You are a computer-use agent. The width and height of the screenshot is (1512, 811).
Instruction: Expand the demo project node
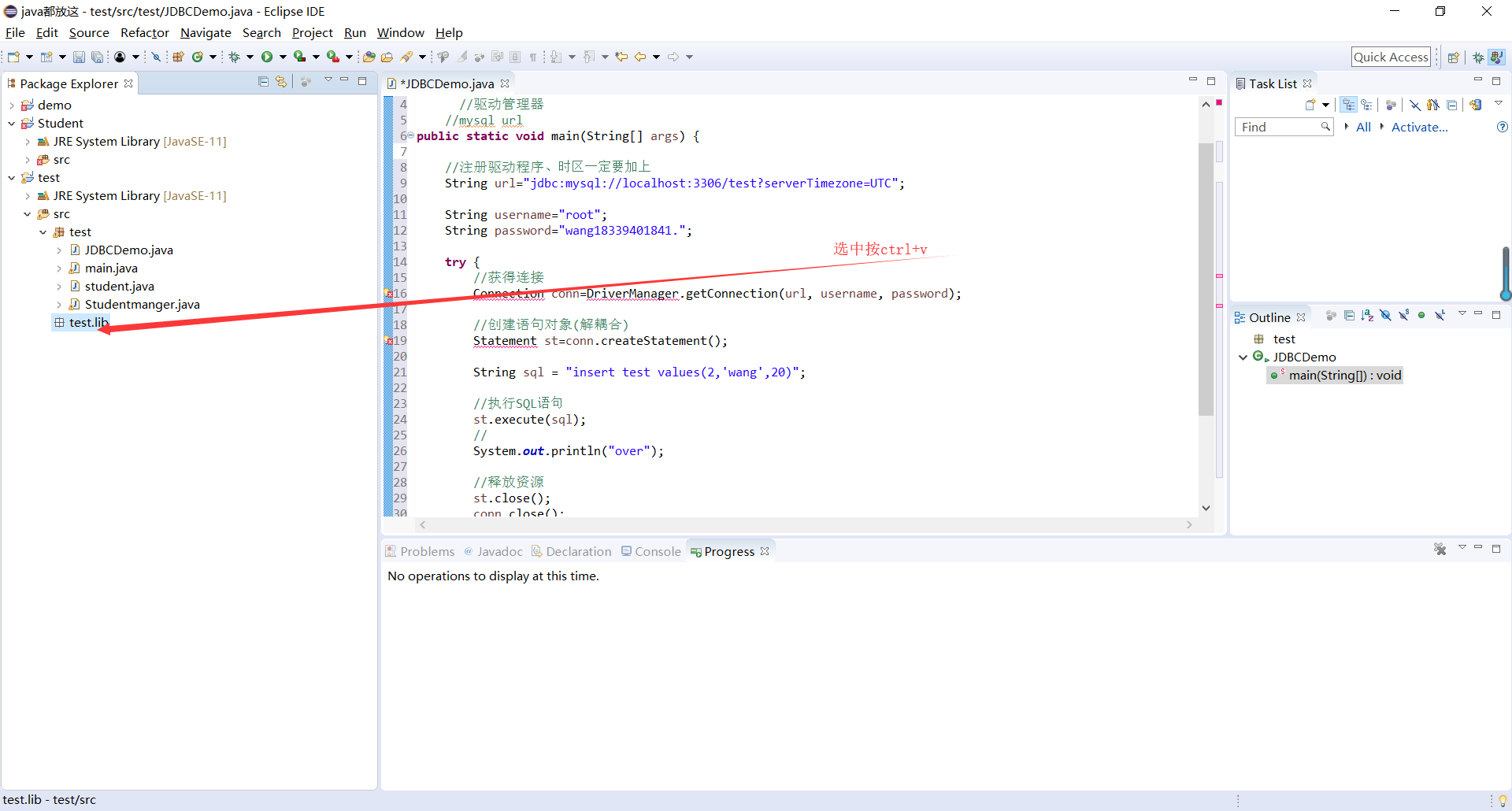[12, 106]
